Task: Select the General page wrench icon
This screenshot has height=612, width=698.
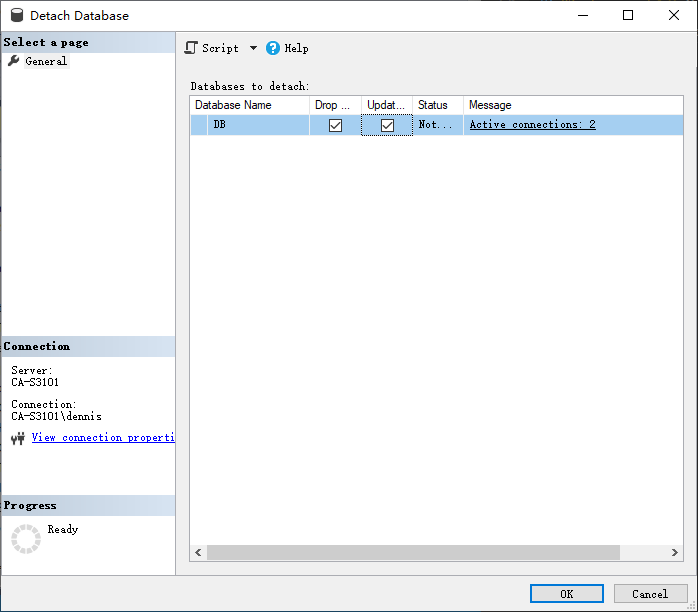Action: [14, 61]
